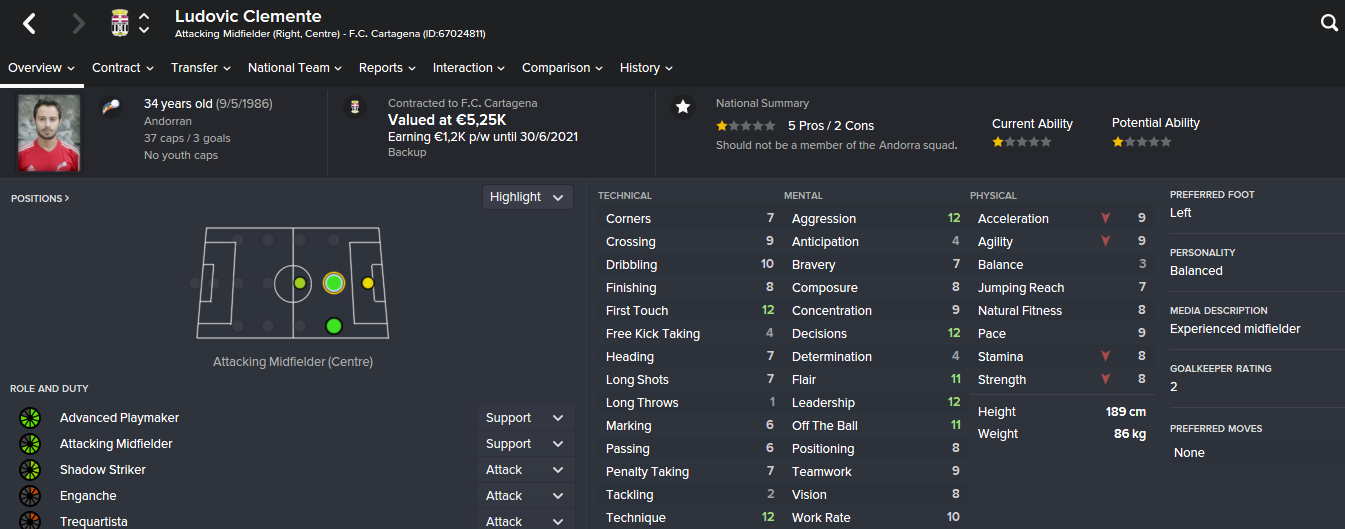Open Shadow Striker Attack duty dropdown
This screenshot has width=1345, height=529.
click(x=526, y=470)
